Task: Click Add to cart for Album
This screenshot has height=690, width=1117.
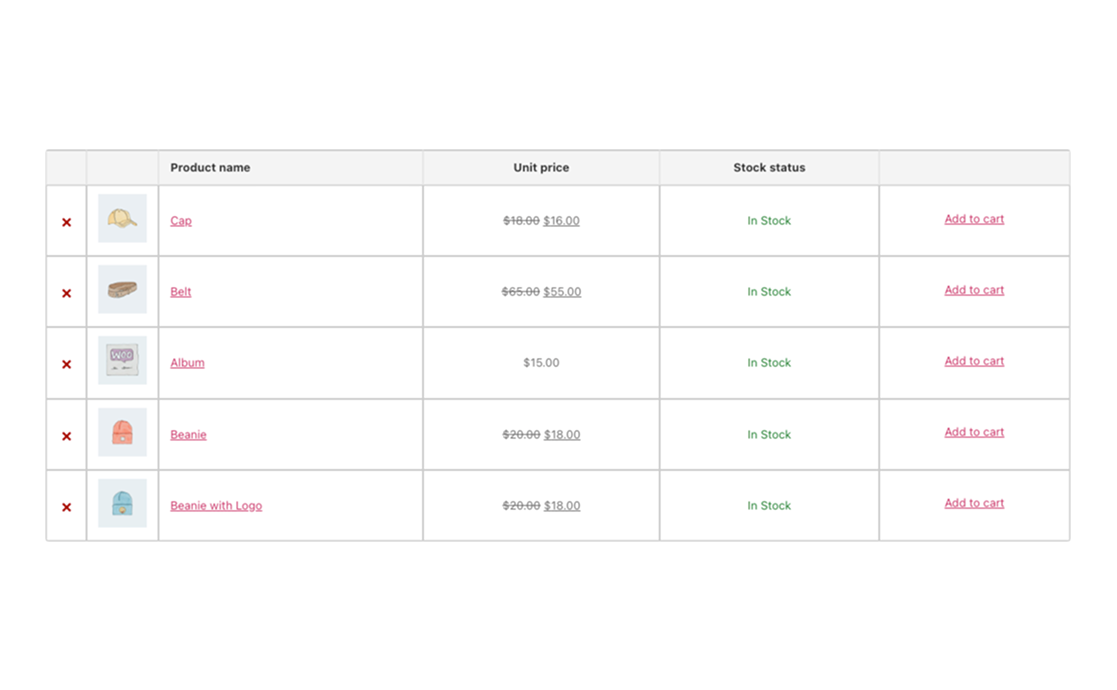Action: click(x=974, y=361)
